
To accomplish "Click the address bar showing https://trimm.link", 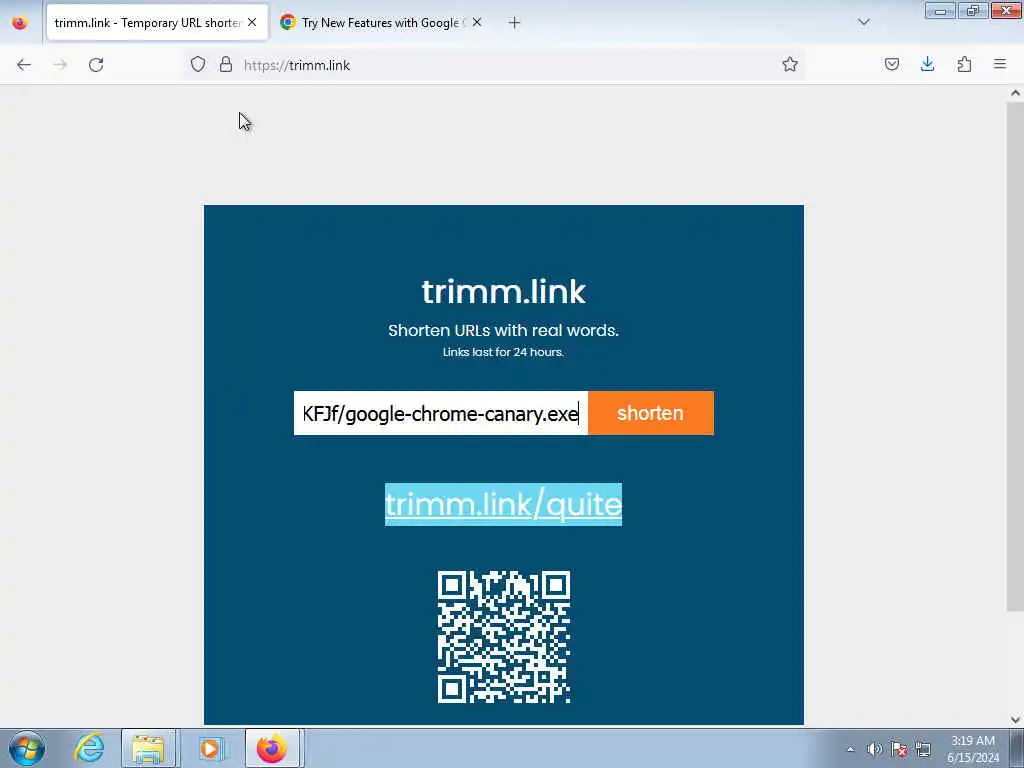I will point(496,65).
